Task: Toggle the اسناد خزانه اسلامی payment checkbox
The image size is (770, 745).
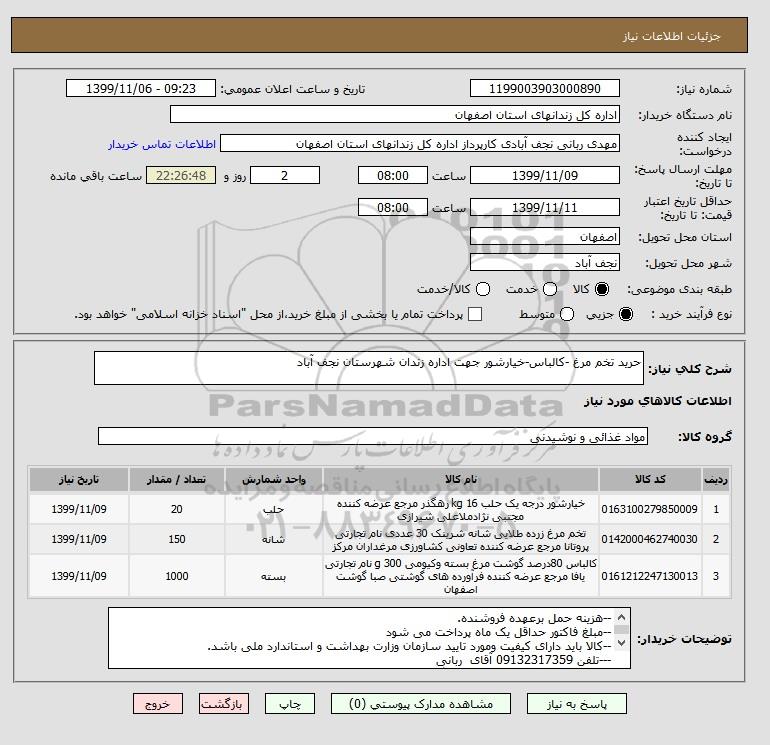Action: [x=475, y=314]
